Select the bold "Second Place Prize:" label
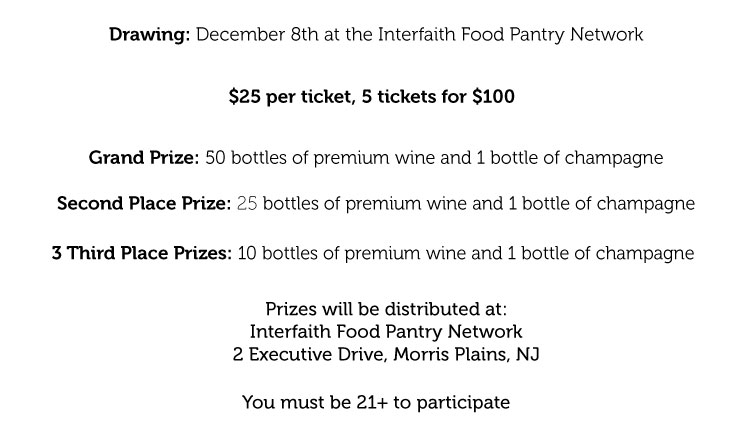The width and height of the screenshot is (751, 428). coord(144,204)
